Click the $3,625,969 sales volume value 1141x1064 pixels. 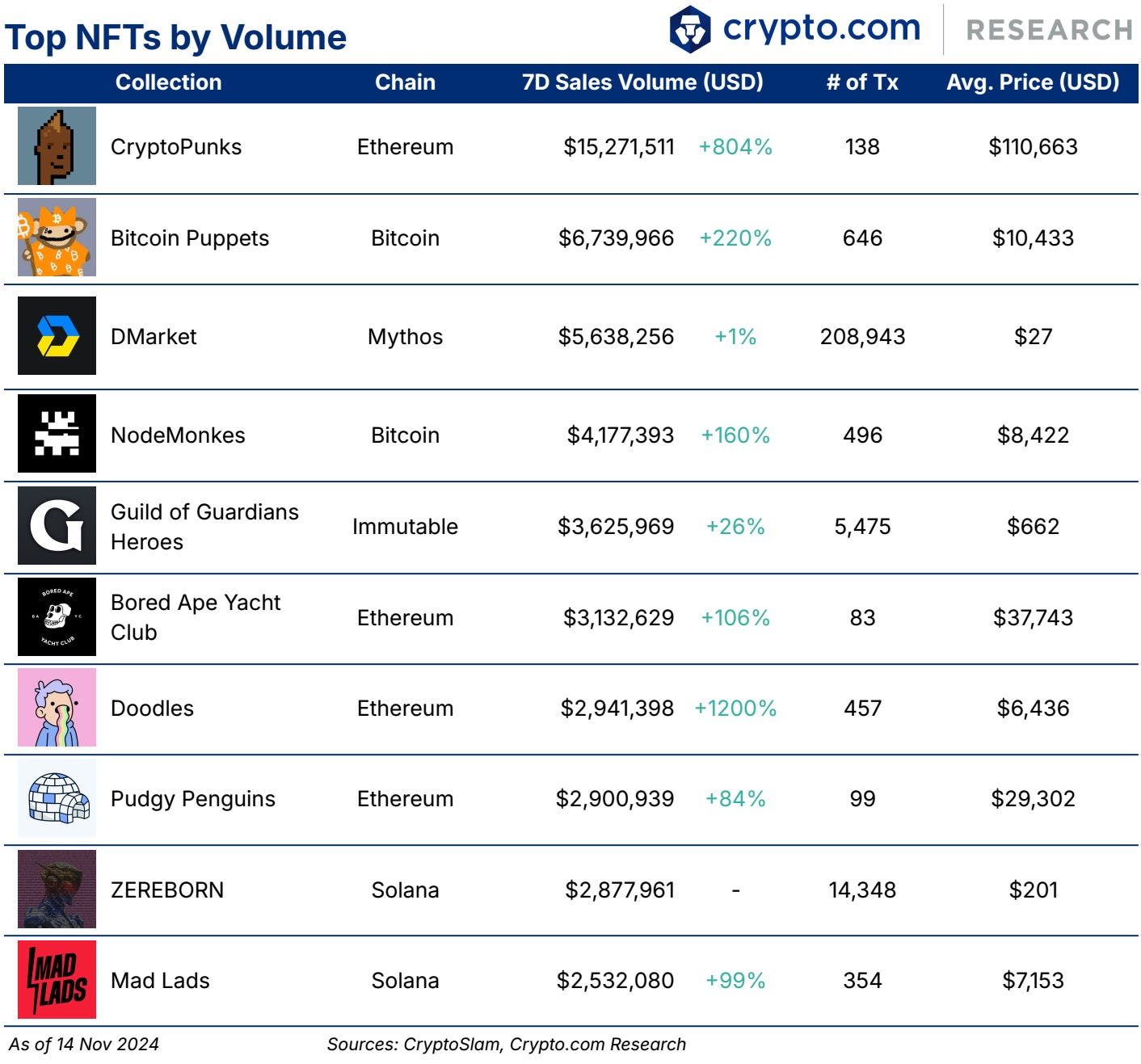616,527
